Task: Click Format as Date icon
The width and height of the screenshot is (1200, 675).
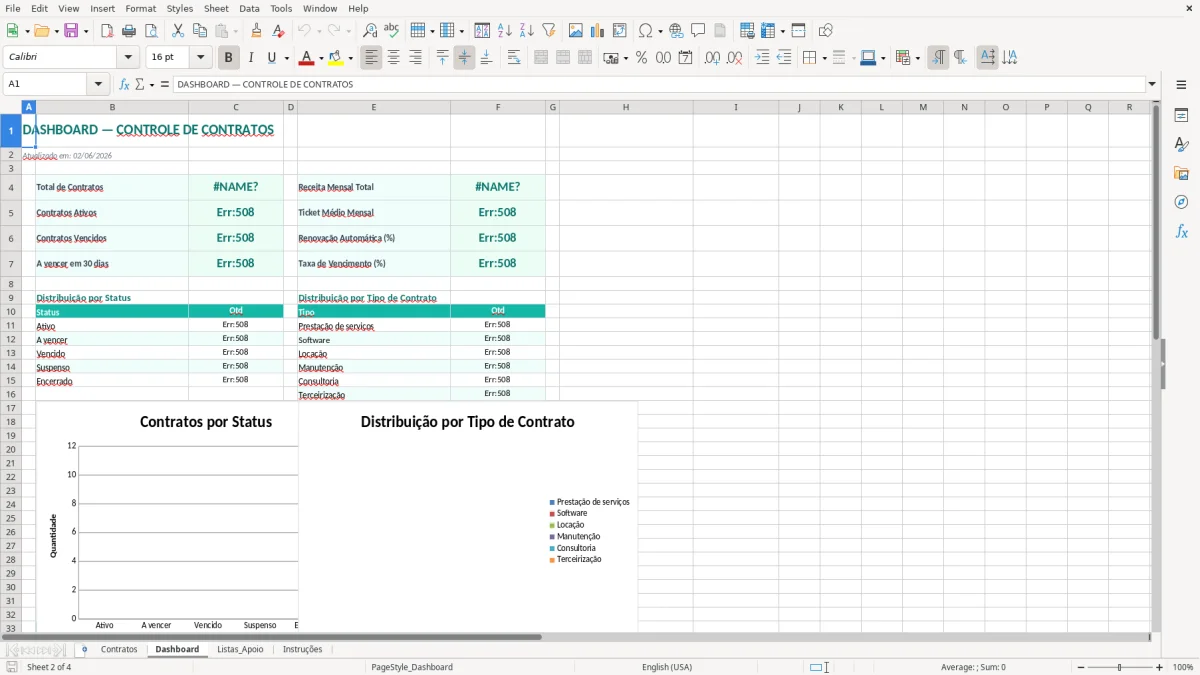Action: point(685,58)
